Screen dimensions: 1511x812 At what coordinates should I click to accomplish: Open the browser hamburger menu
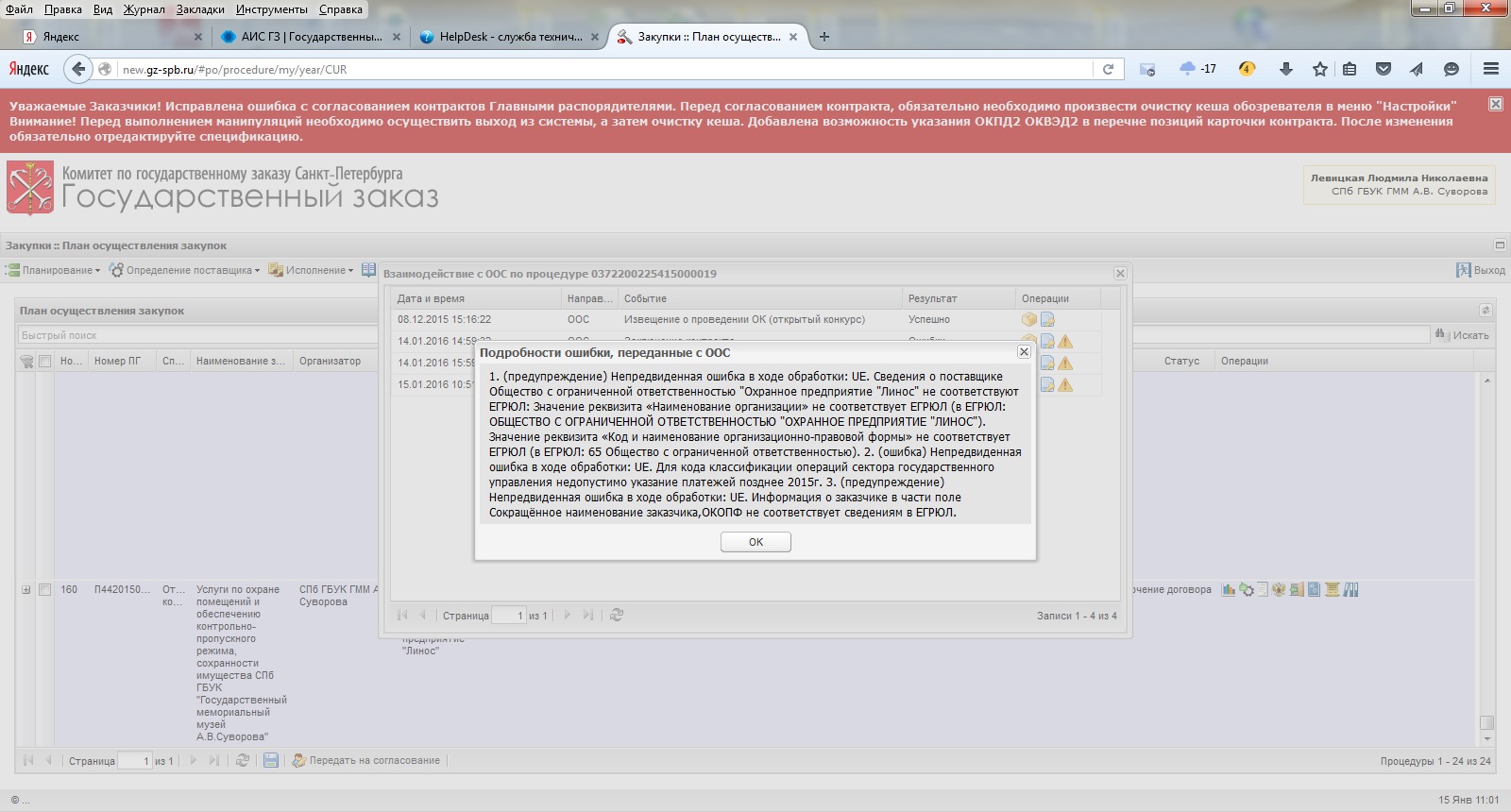pos(1491,69)
